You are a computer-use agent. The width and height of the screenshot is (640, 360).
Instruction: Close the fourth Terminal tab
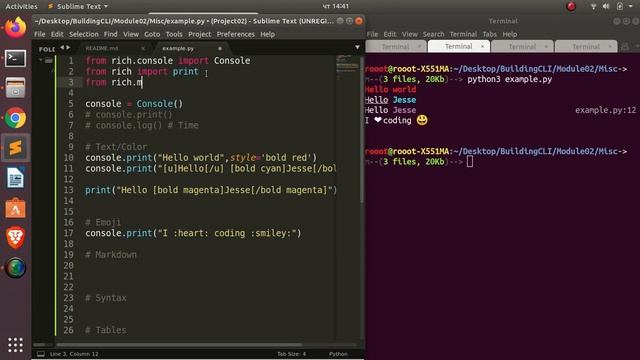[610, 47]
